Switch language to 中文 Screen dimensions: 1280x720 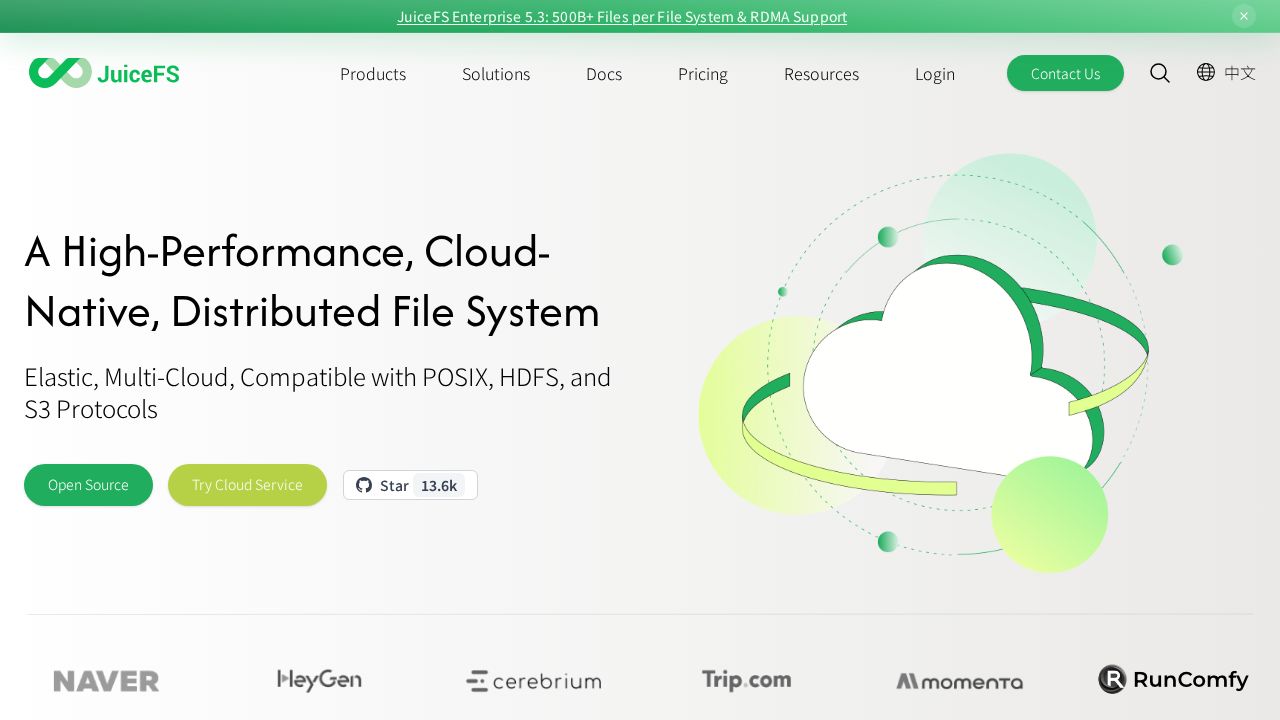pyautogui.click(x=1240, y=73)
